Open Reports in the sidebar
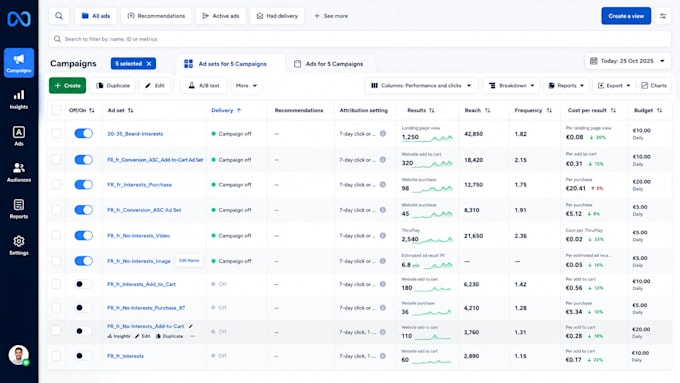This screenshot has height=383, width=680. [19, 209]
